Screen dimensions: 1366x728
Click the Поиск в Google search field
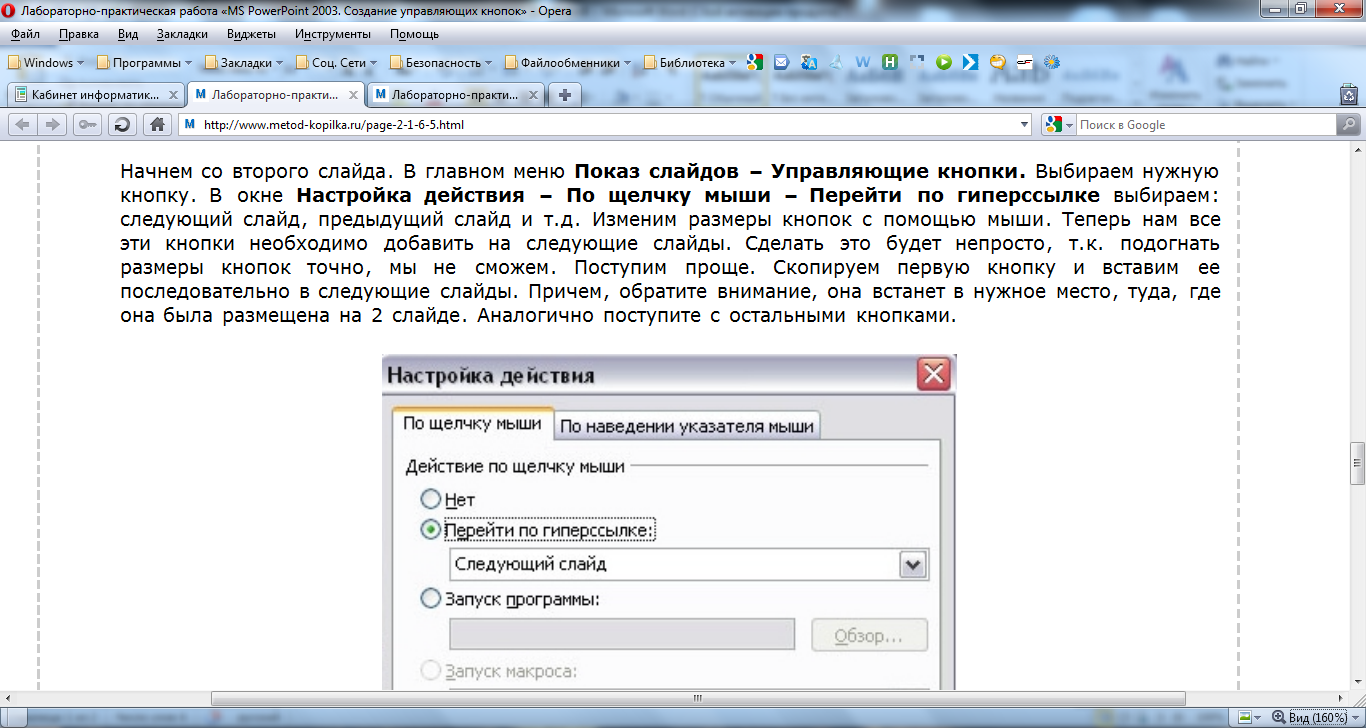(1205, 125)
